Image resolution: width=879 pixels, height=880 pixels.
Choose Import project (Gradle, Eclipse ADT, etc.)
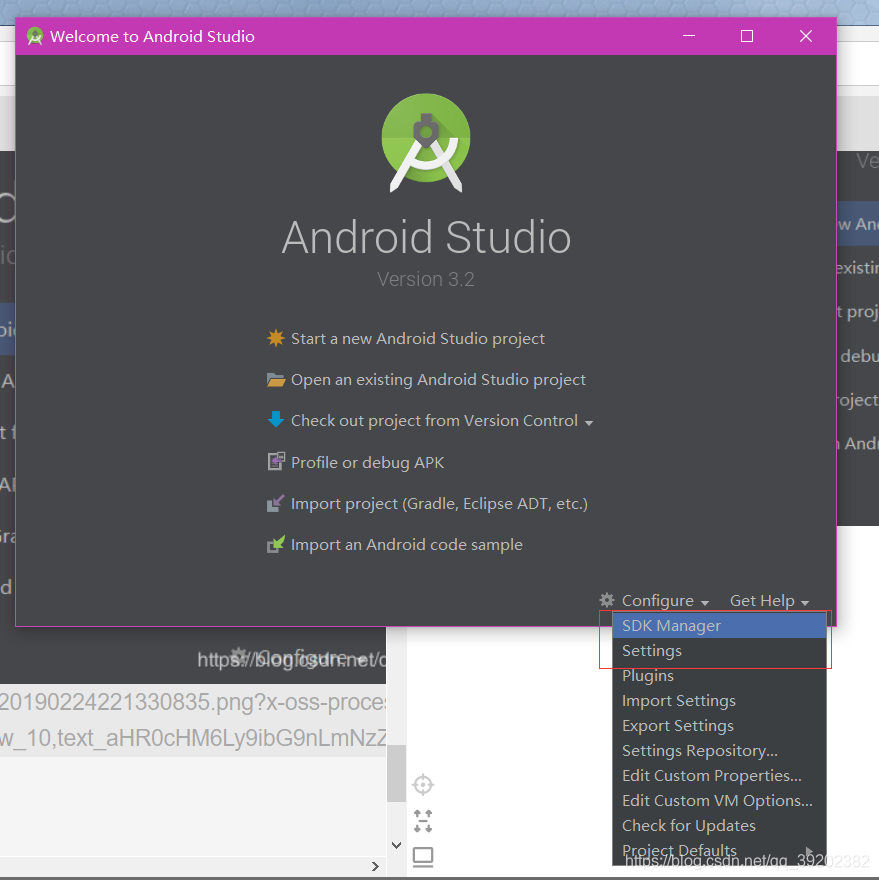point(439,504)
